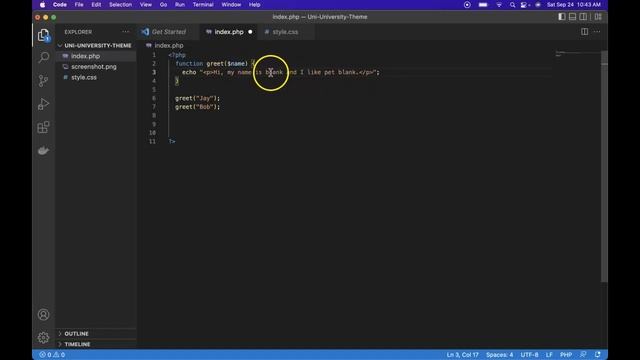
Task: Open the Selection menu
Action: (x=120, y=5)
